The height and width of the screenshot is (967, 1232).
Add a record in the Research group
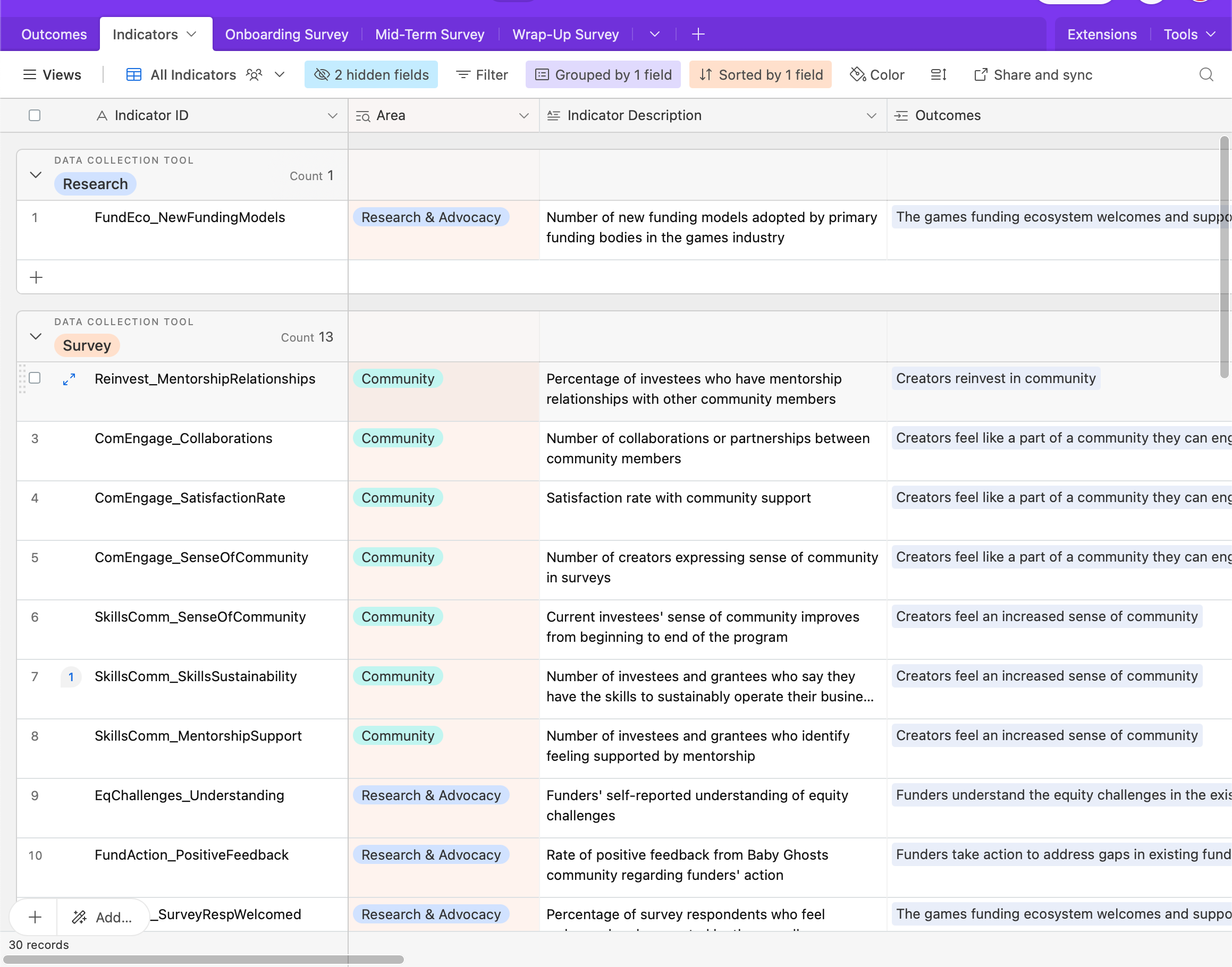(36, 277)
